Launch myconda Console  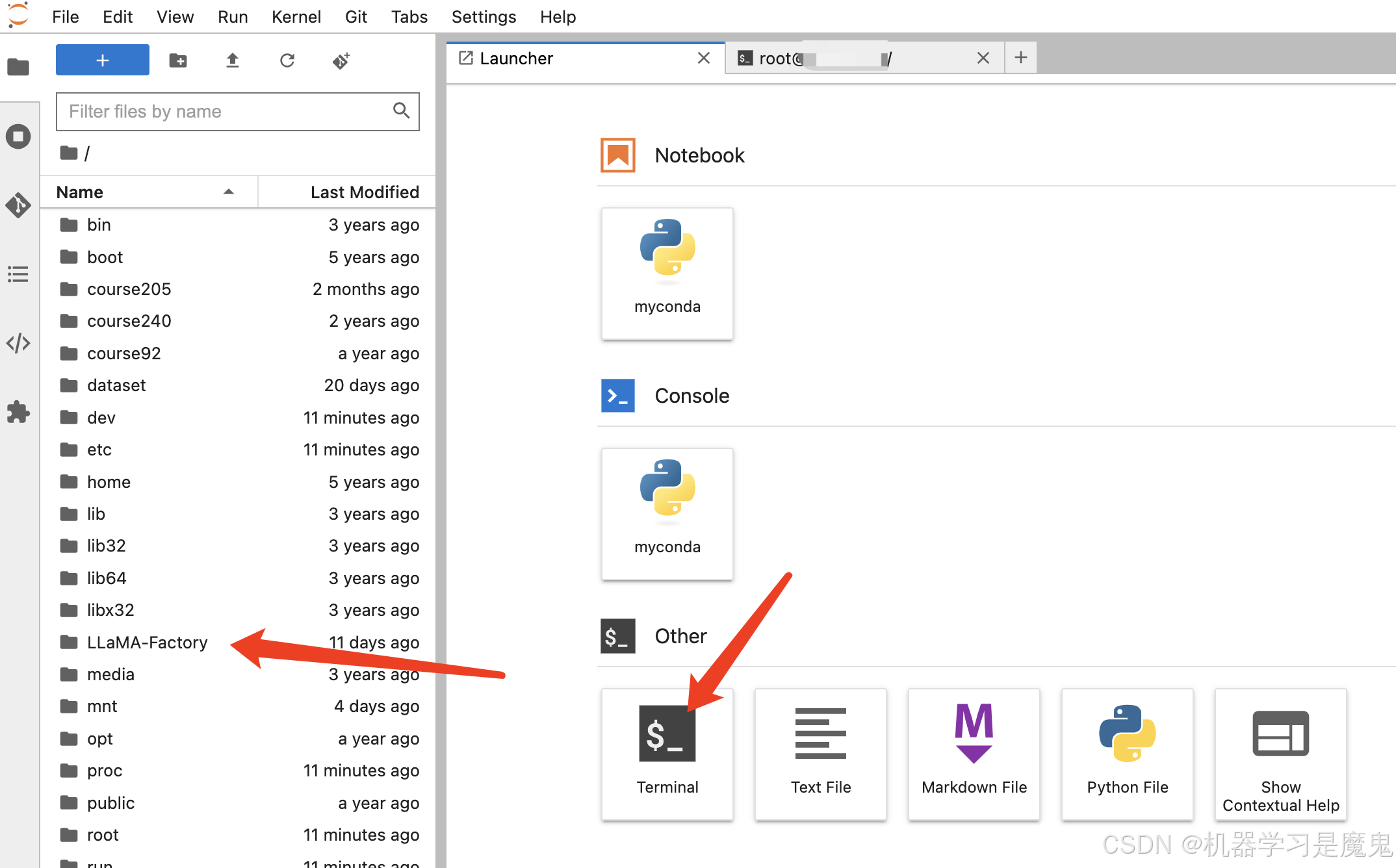pyautogui.click(x=667, y=514)
